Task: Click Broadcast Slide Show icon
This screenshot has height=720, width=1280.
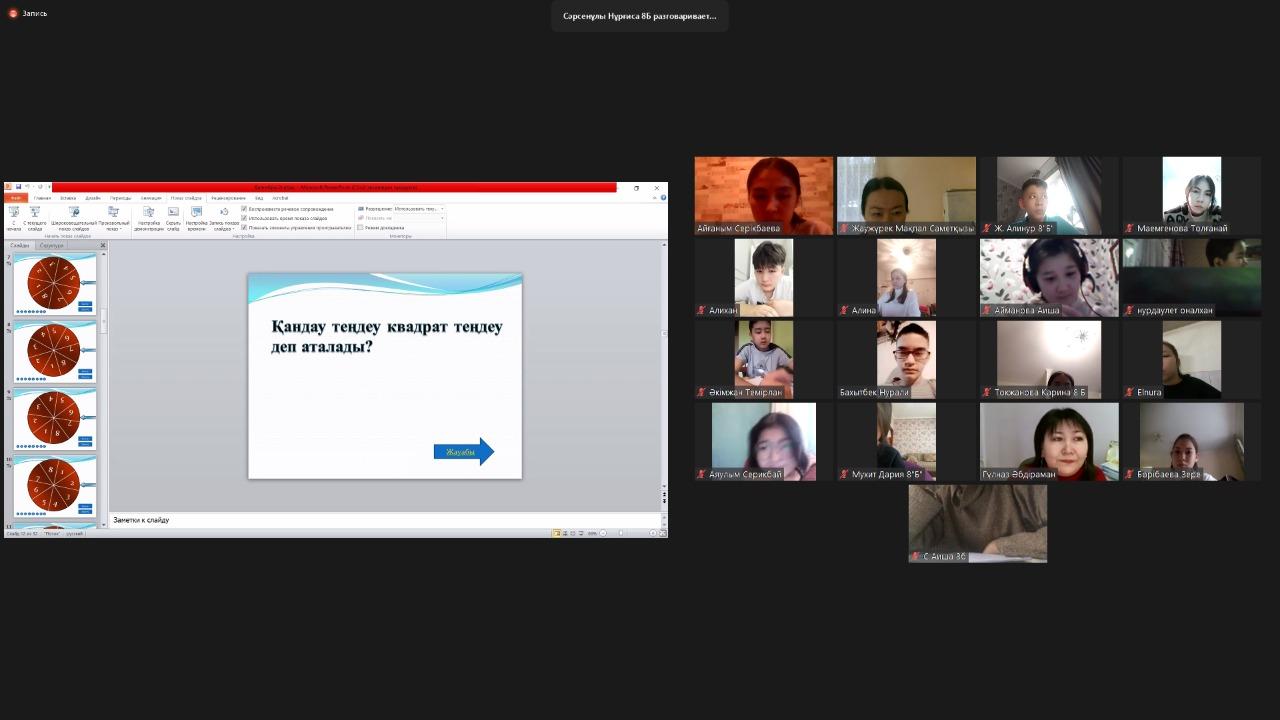Action: [x=73, y=213]
